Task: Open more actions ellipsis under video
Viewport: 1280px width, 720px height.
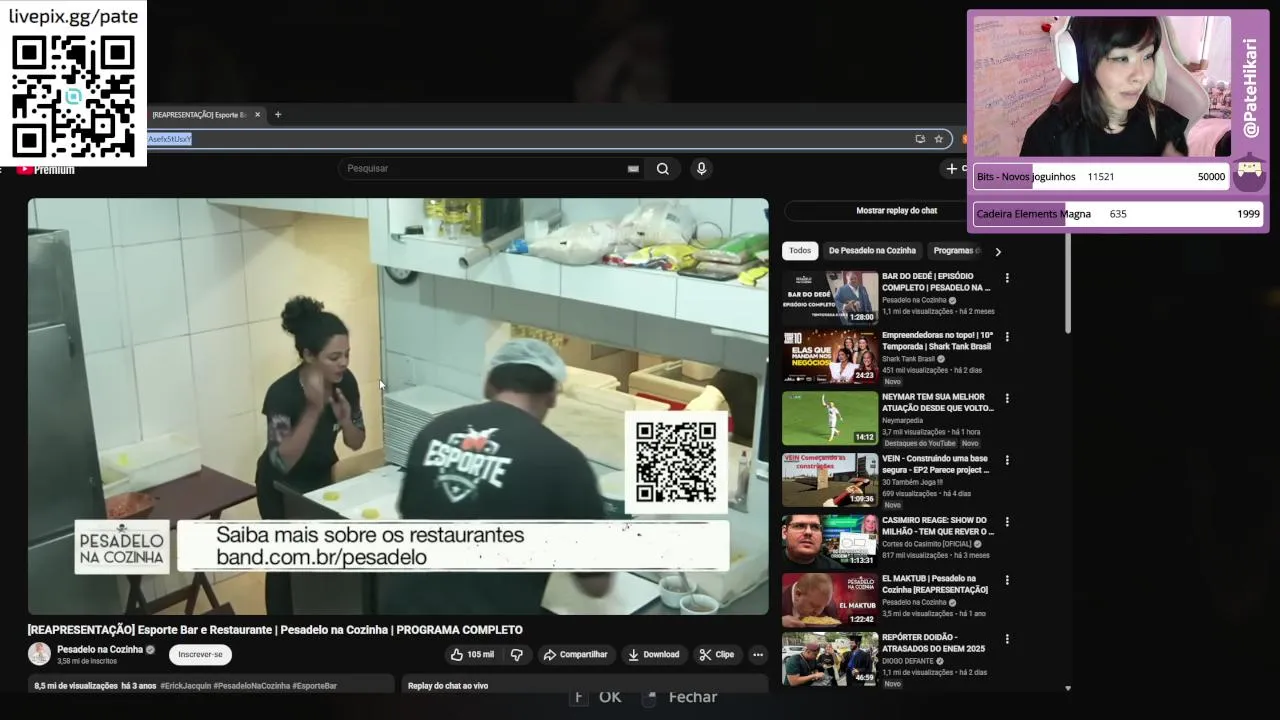Action: point(758,655)
